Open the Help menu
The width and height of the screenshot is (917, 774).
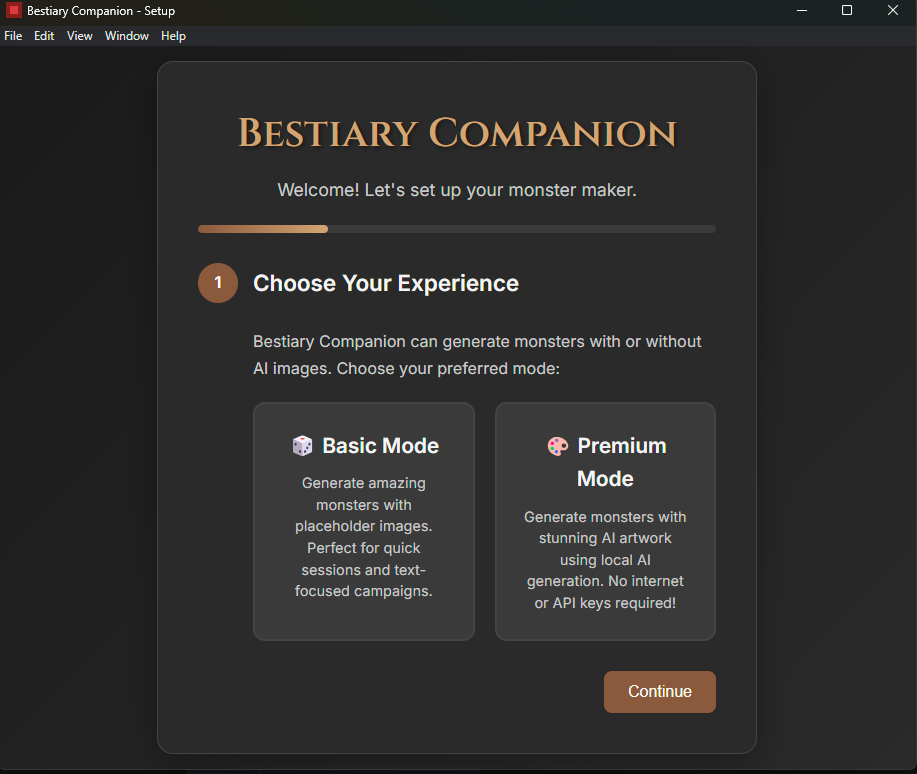coord(173,36)
